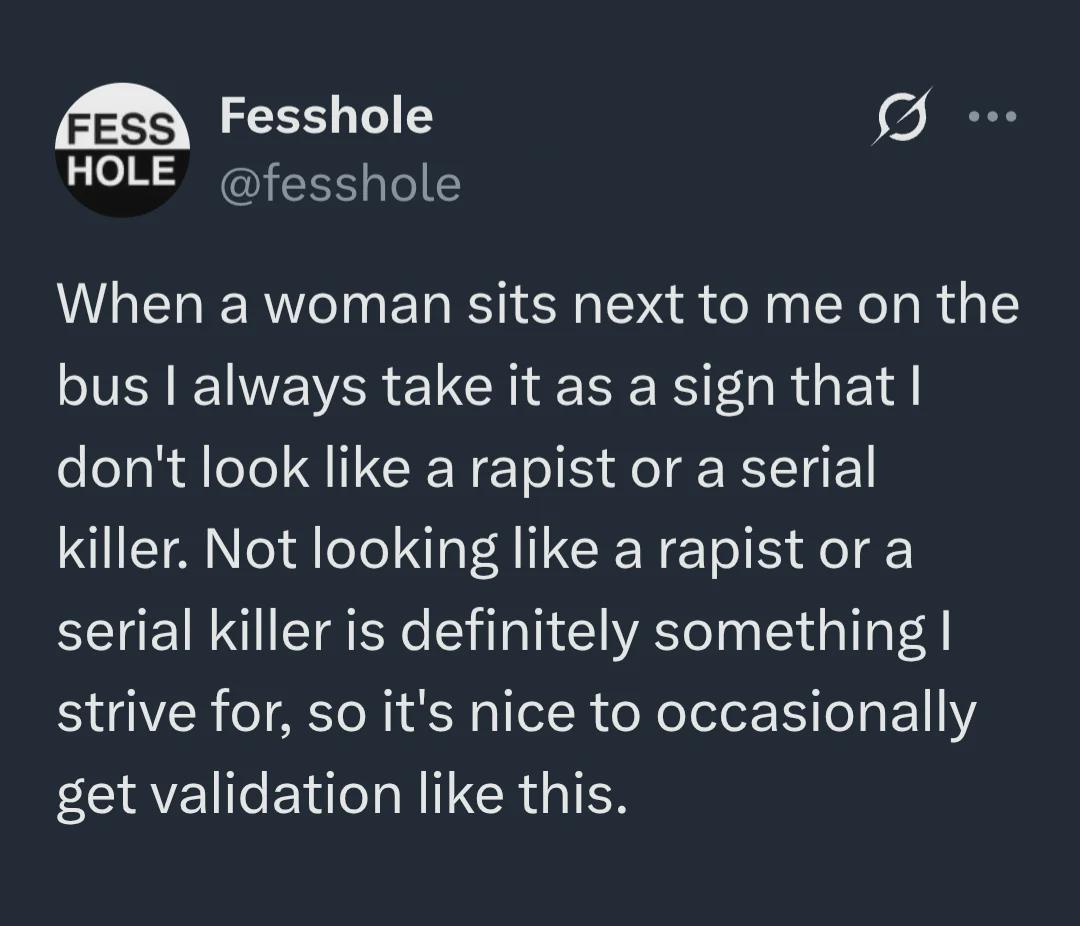Click the line 'killer. Not looking like'
Screen dimensions: 1080x926
[485, 550]
